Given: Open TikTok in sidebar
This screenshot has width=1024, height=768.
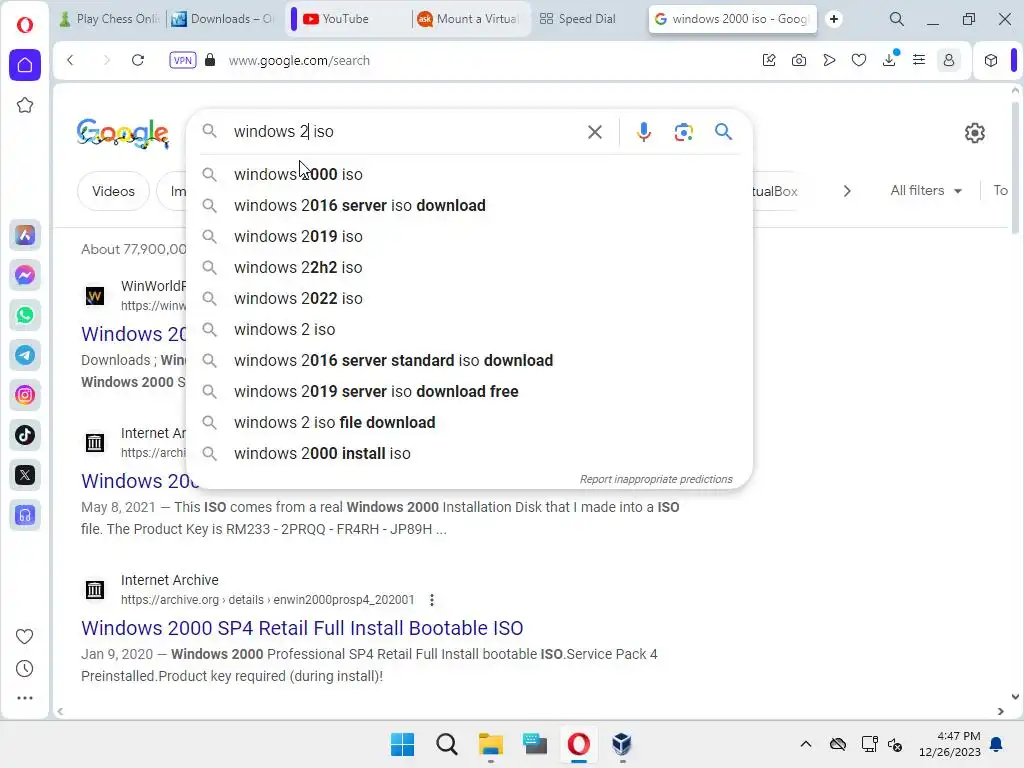Looking at the screenshot, I should tap(25, 435).
